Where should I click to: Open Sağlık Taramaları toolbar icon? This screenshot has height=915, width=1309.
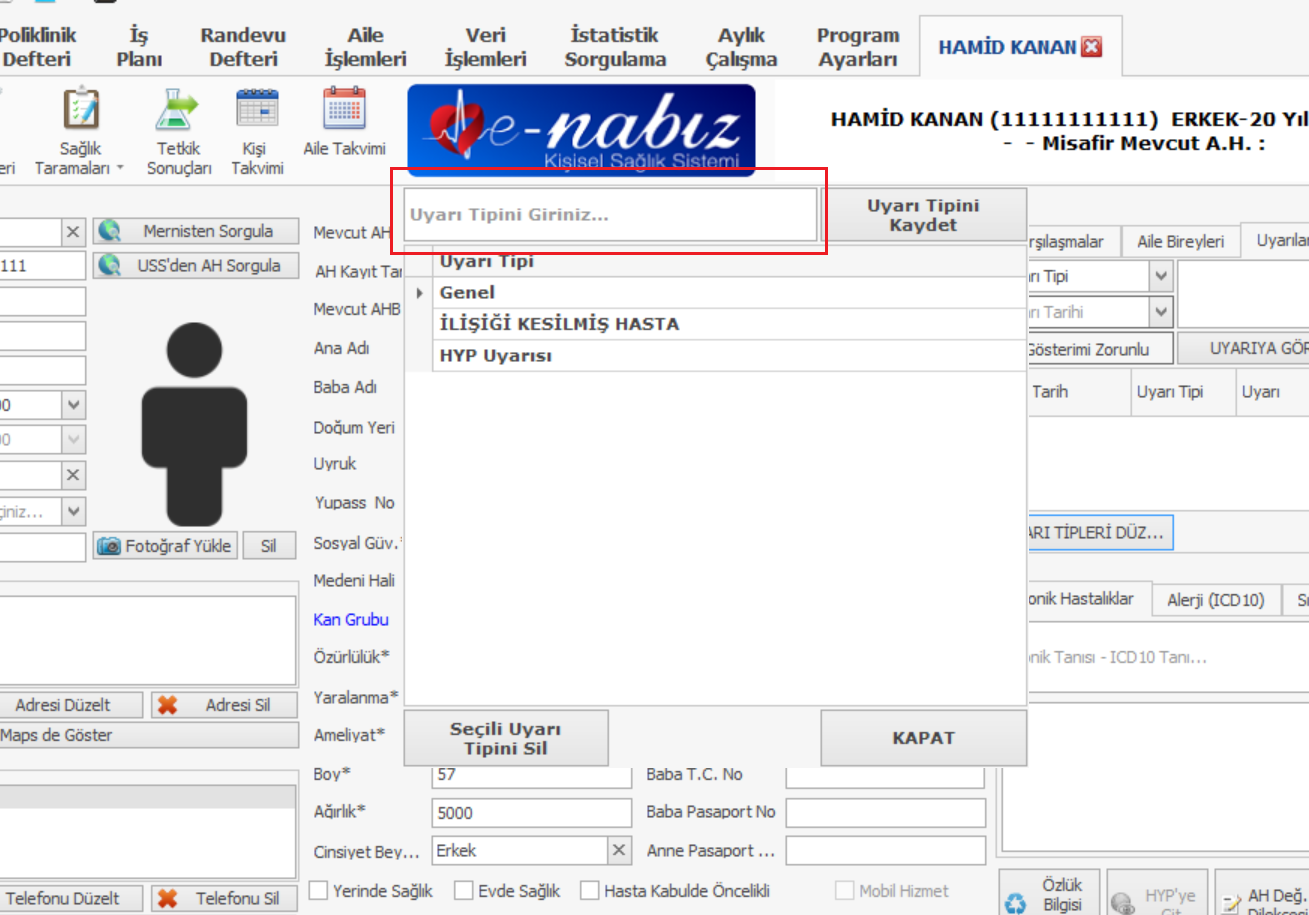(x=81, y=108)
